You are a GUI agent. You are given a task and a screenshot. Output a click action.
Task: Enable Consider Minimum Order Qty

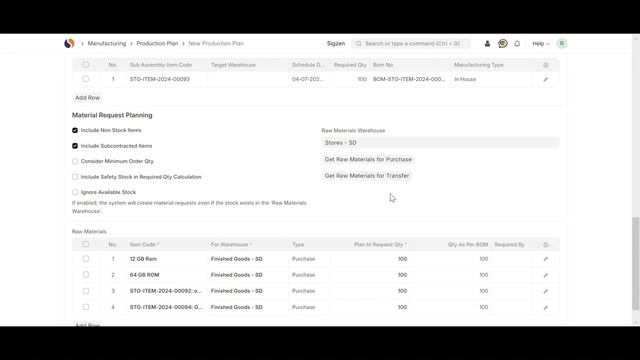click(x=75, y=161)
